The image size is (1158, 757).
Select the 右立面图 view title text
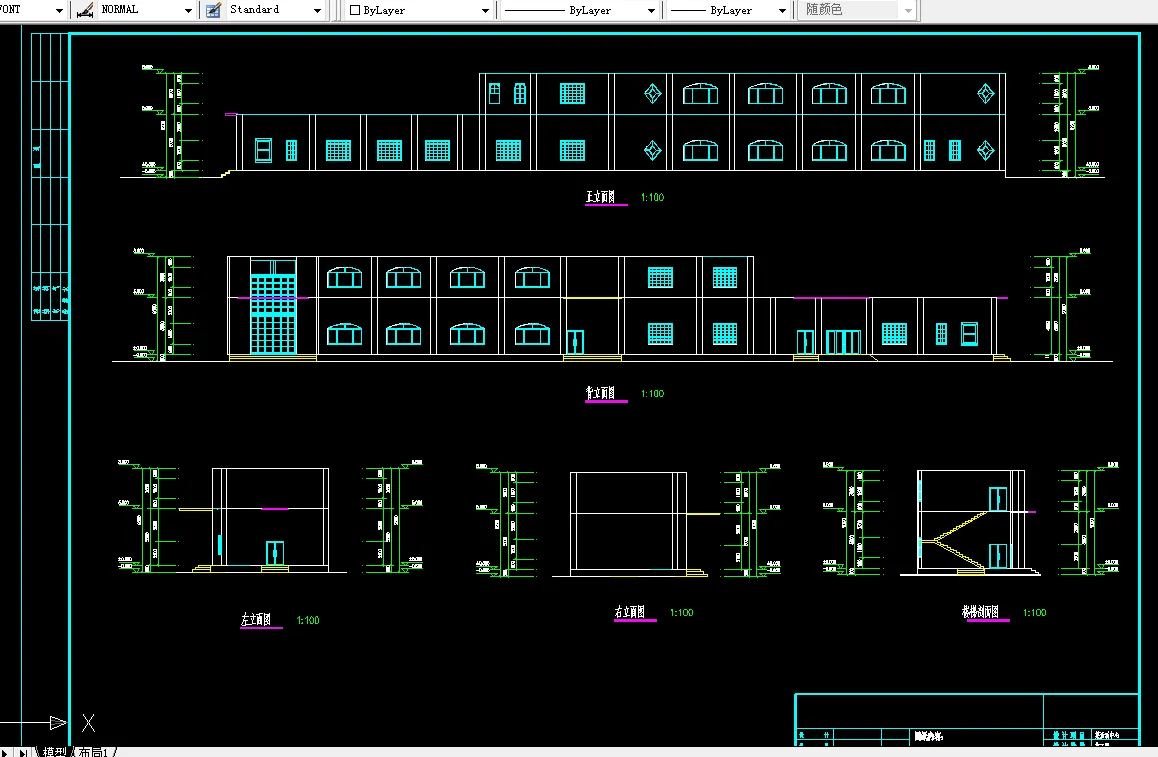[630, 612]
